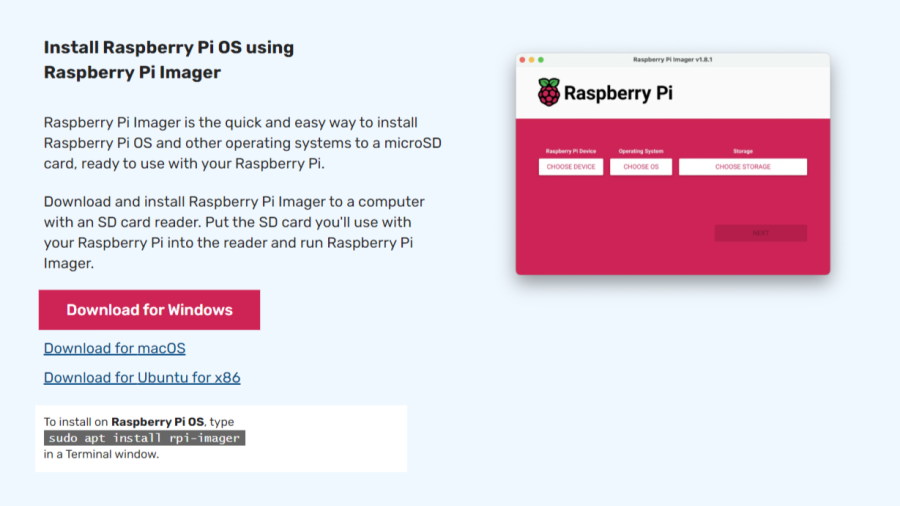Screen dimensions: 900x506
Task: Click the Raspberry Pi logo icon
Action: [x=549, y=93]
